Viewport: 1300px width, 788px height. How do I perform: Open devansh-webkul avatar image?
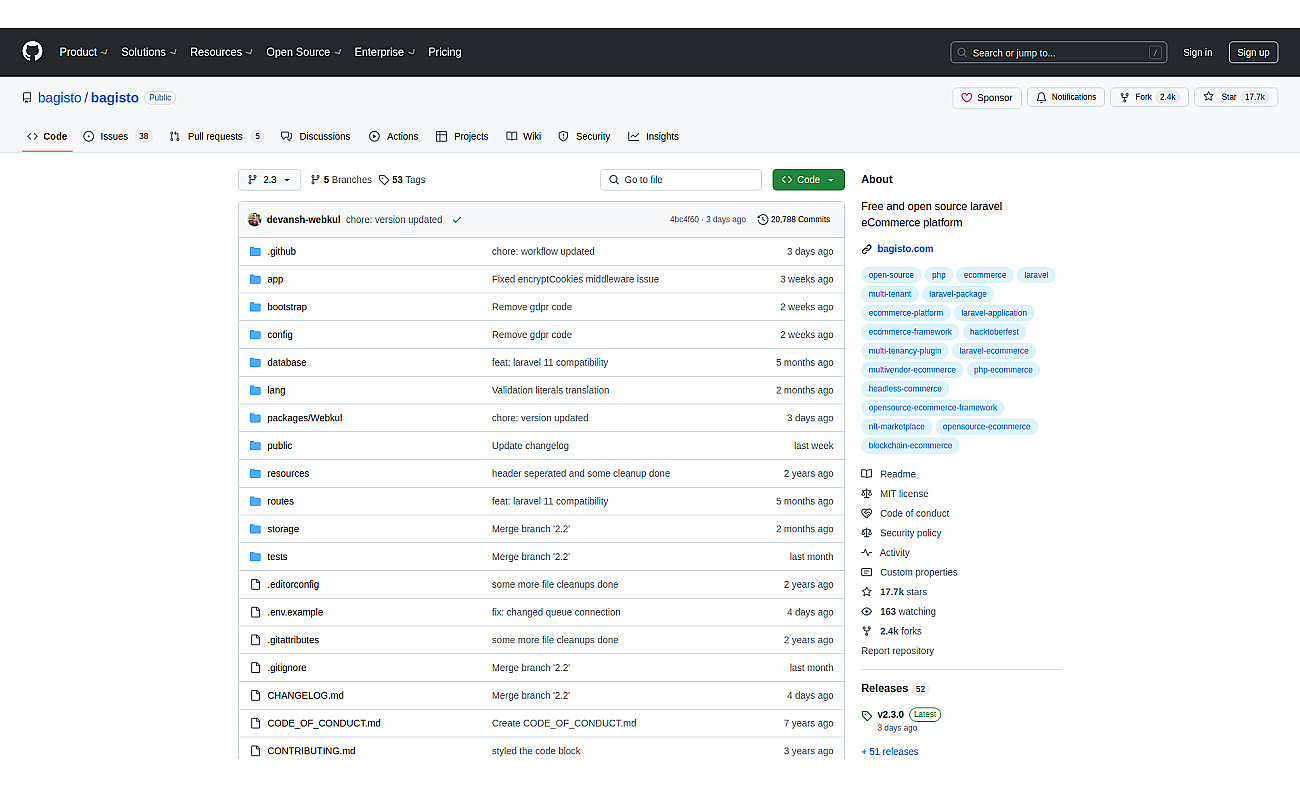255,219
